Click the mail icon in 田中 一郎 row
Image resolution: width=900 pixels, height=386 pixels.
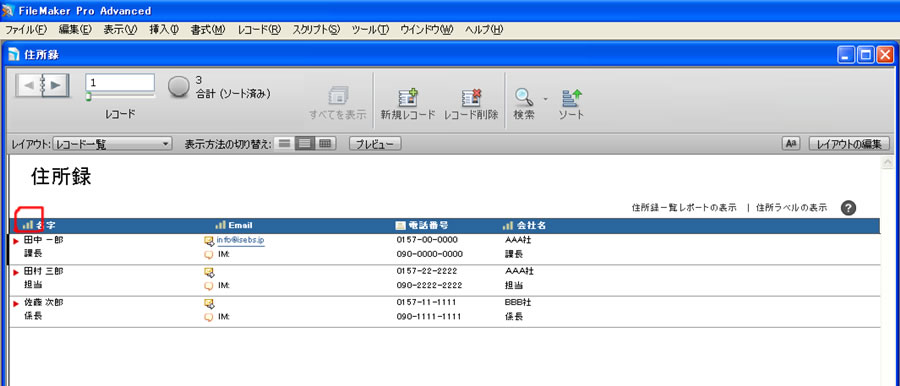point(209,241)
